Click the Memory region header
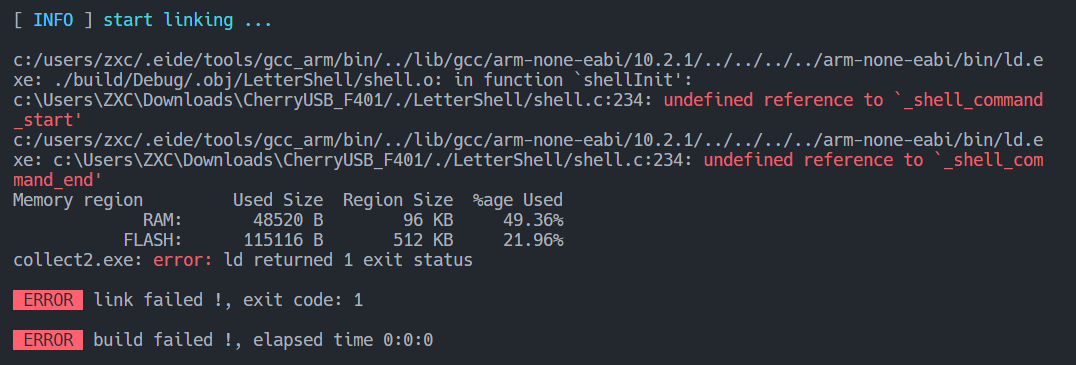This screenshot has width=1076, height=365. click(78, 200)
